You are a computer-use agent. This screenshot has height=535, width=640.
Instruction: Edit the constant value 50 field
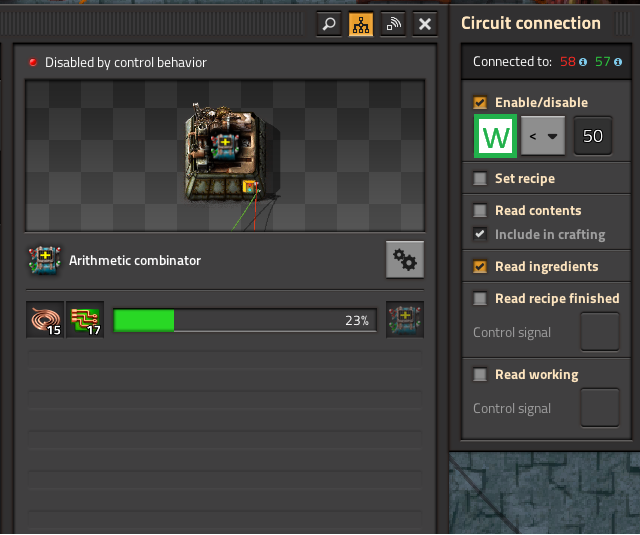click(593, 136)
